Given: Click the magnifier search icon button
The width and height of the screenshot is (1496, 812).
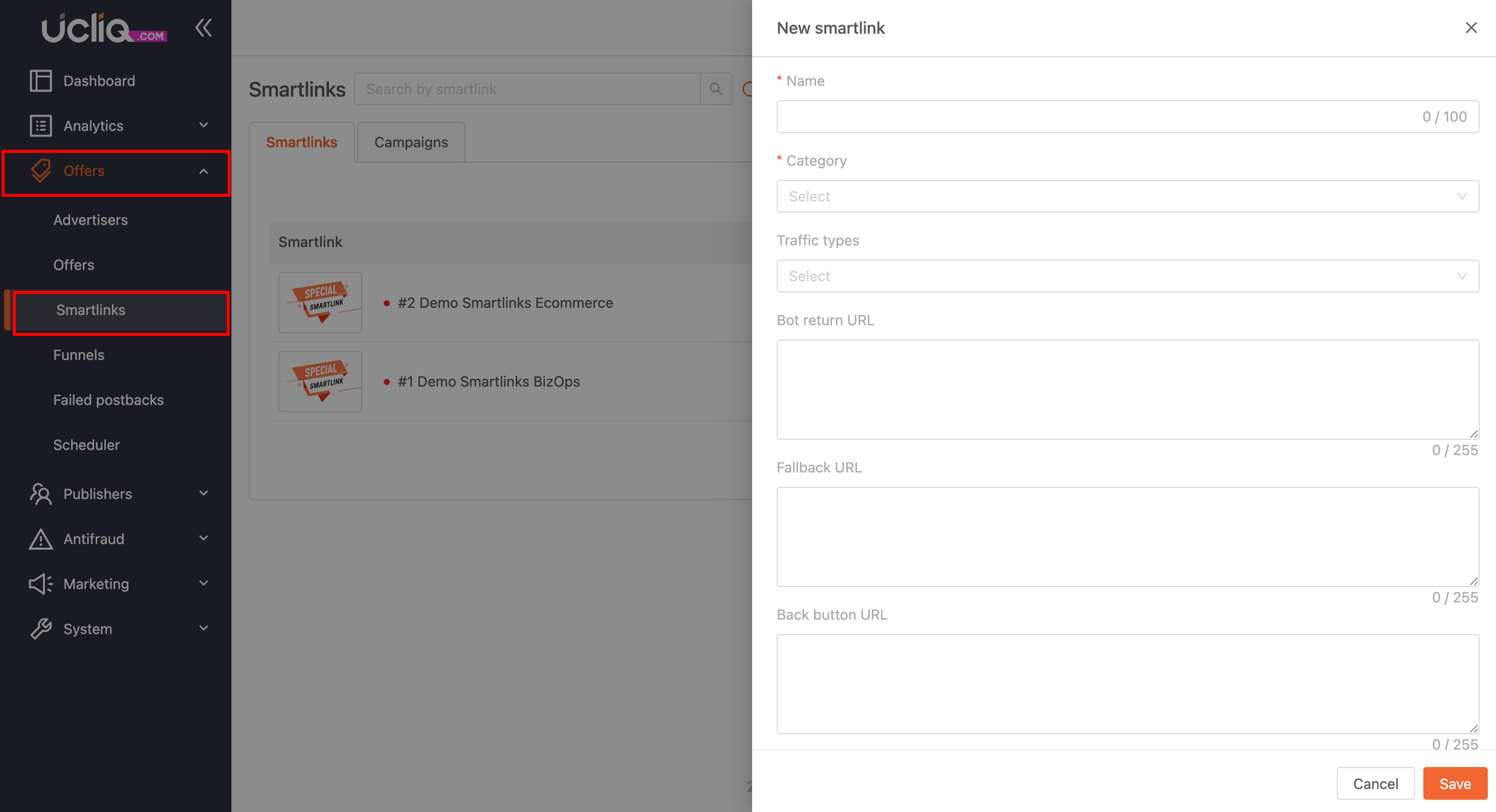Looking at the screenshot, I should [x=715, y=89].
